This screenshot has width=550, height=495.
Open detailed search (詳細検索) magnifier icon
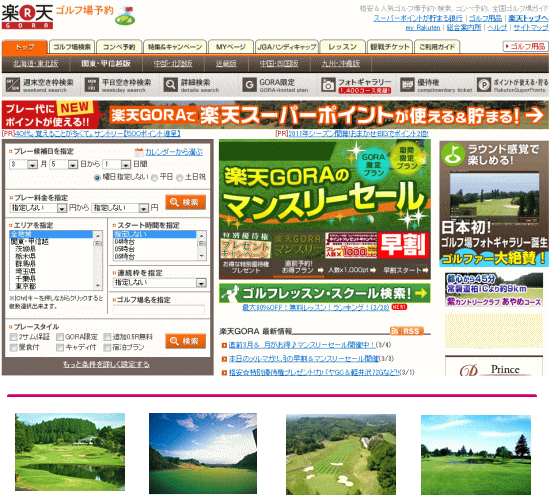(x=170, y=85)
